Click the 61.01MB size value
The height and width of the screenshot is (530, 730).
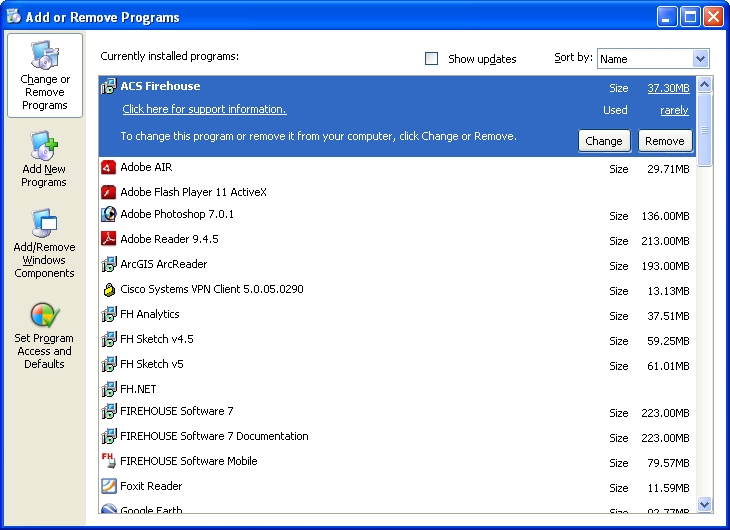point(668,367)
